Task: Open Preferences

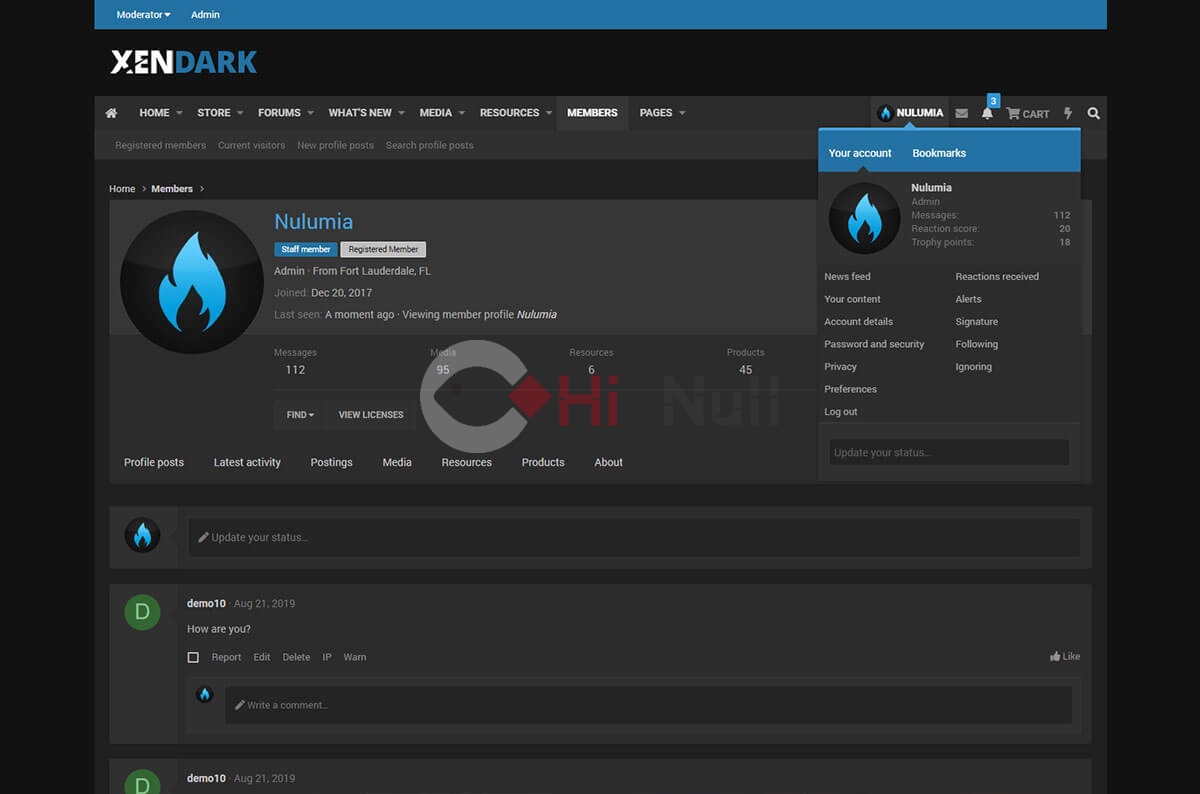Action: click(850, 389)
